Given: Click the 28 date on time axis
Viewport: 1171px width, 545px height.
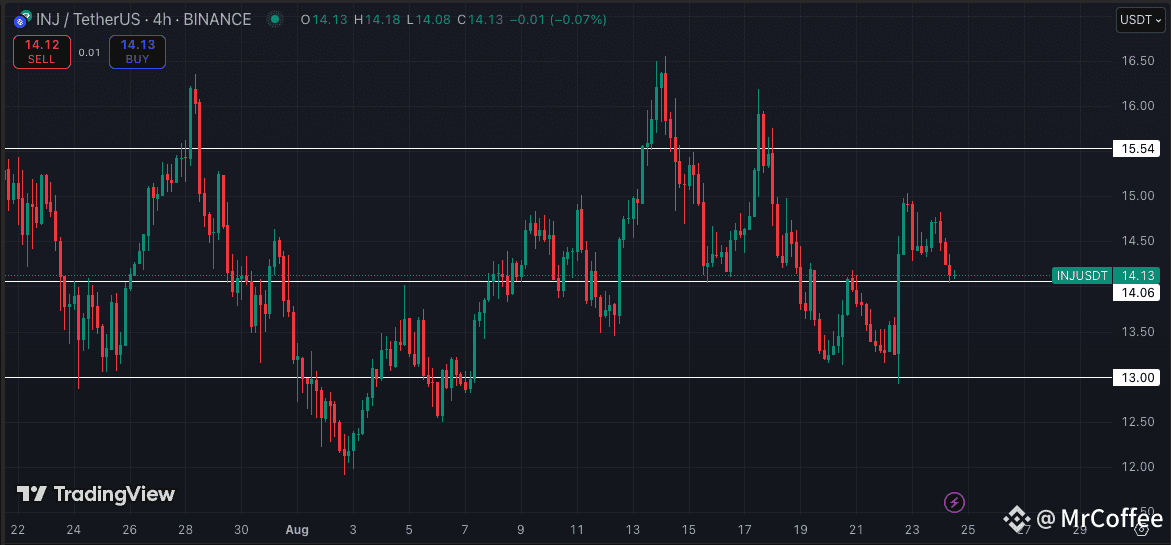Looking at the screenshot, I should point(185,529).
